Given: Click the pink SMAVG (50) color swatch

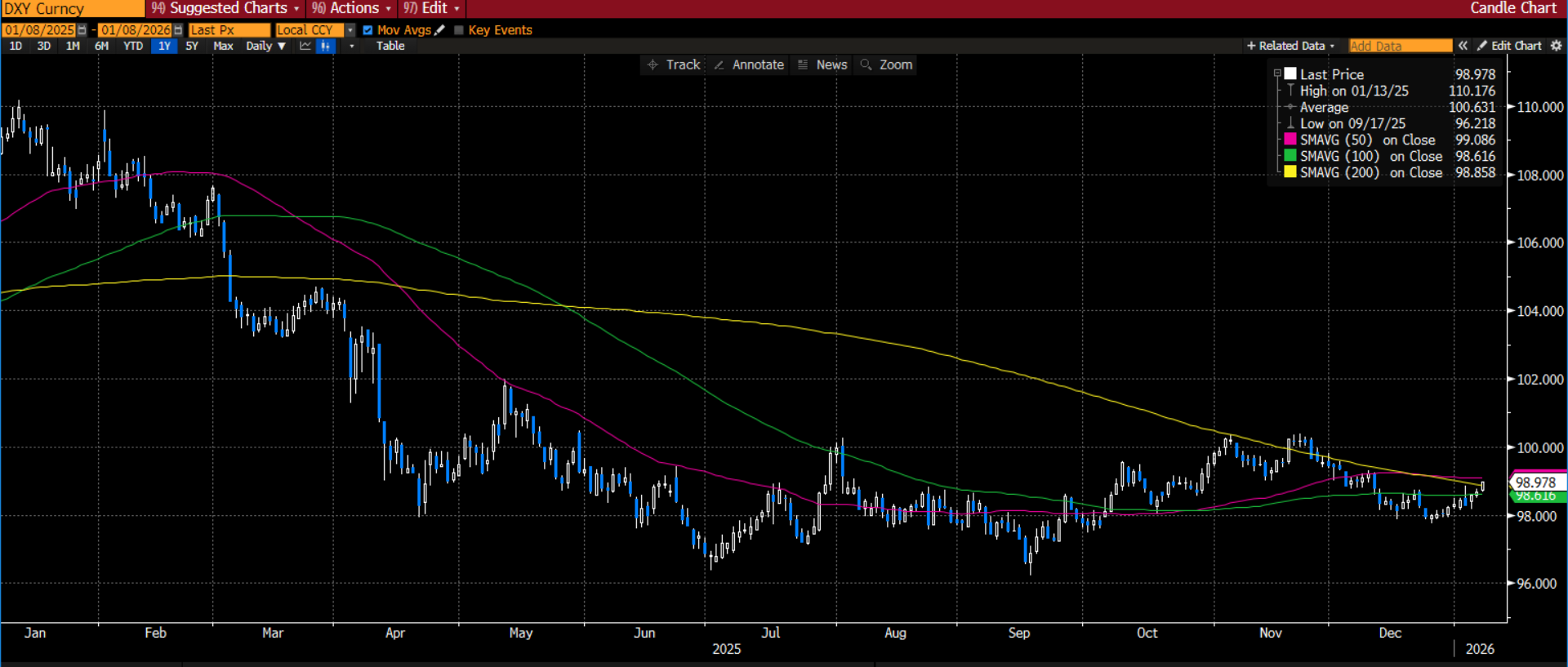Looking at the screenshot, I should coord(1290,140).
